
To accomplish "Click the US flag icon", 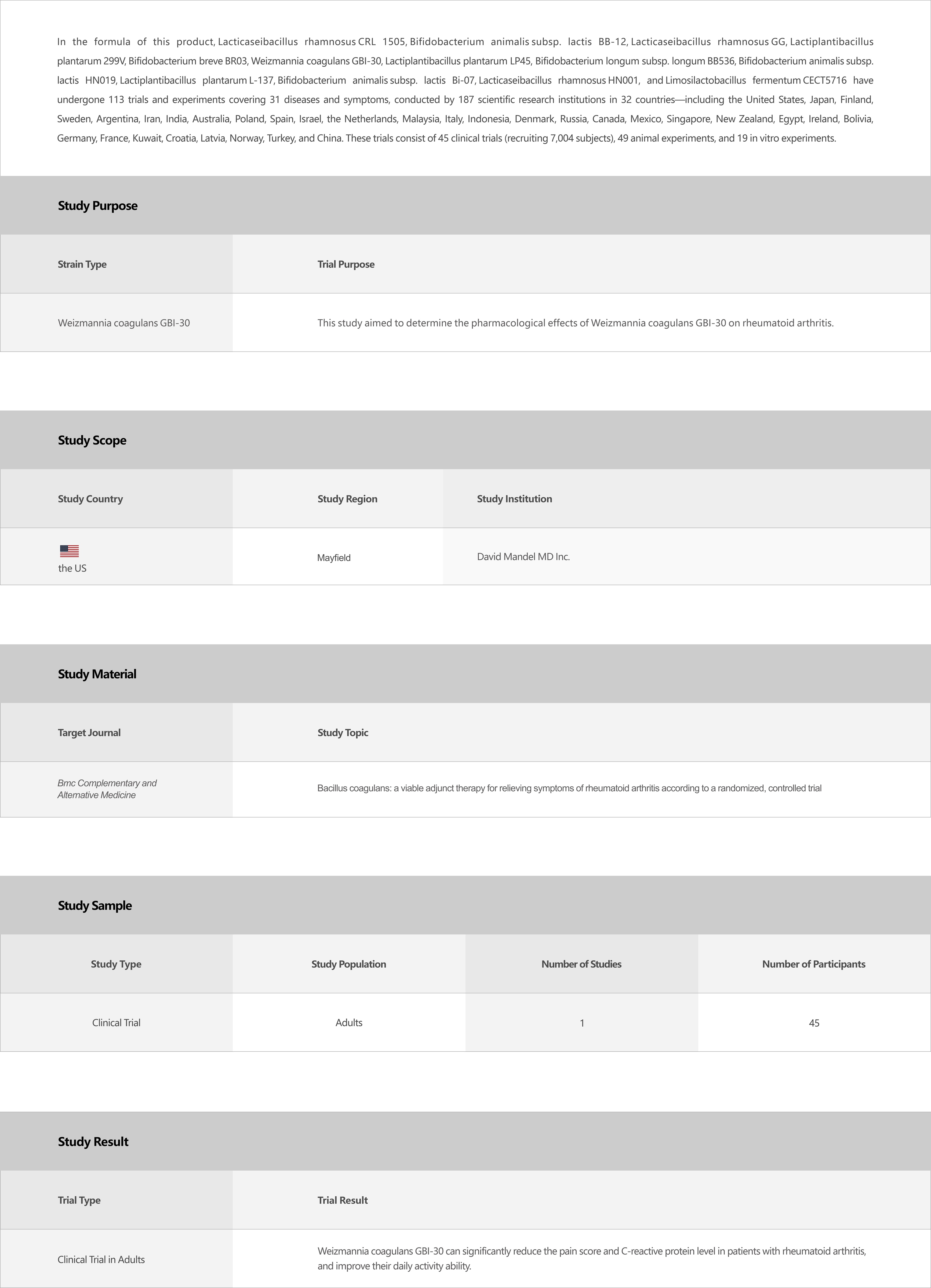I will (69, 551).
